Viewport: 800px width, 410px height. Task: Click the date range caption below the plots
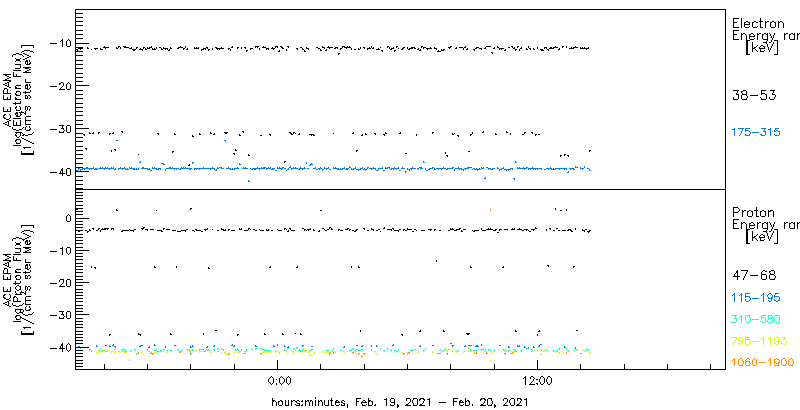coord(399,401)
